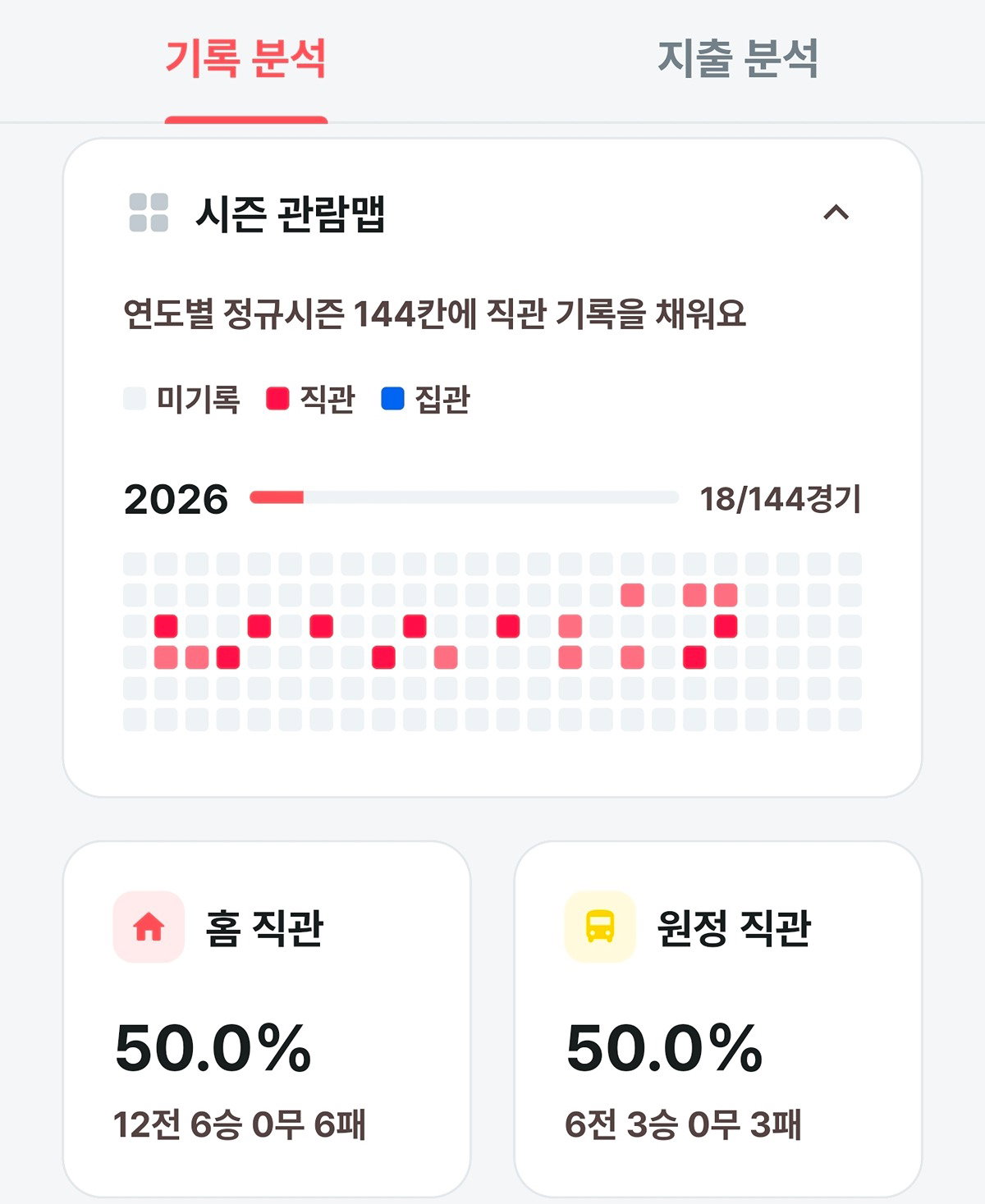
Task: Click the 18/144경기 count label
Action: (780, 498)
